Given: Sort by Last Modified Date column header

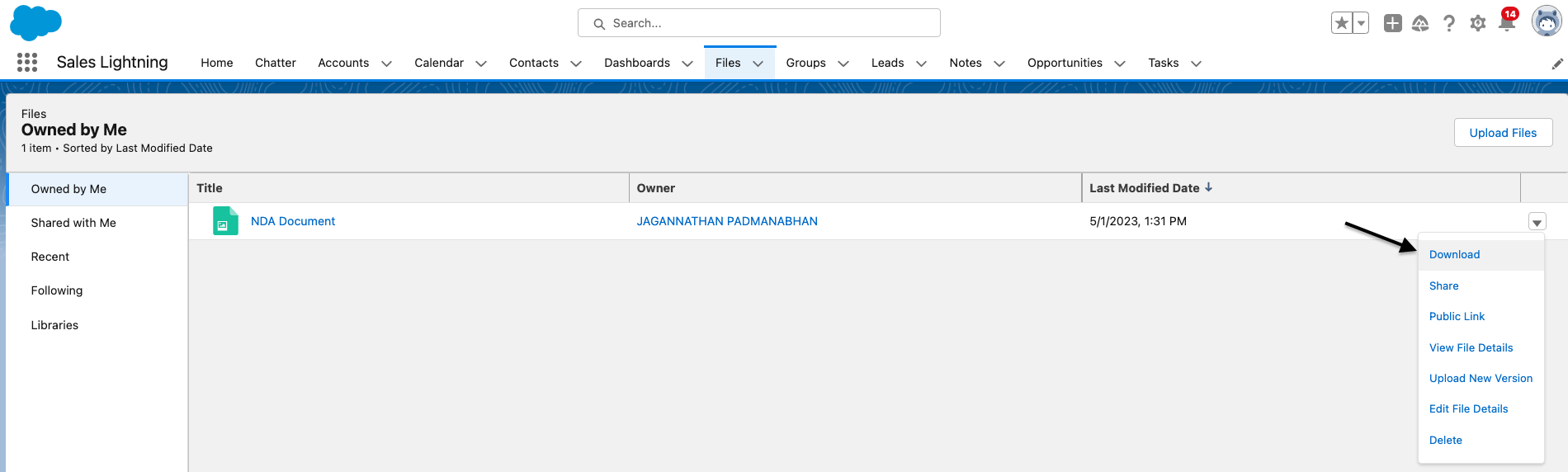Looking at the screenshot, I should [1301, 188].
